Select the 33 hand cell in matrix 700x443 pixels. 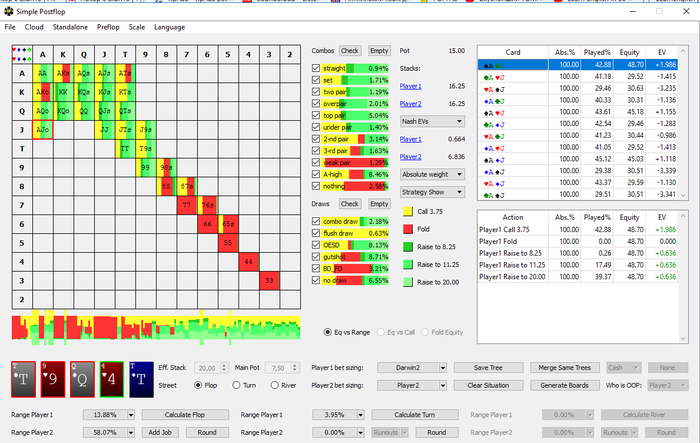269,280
